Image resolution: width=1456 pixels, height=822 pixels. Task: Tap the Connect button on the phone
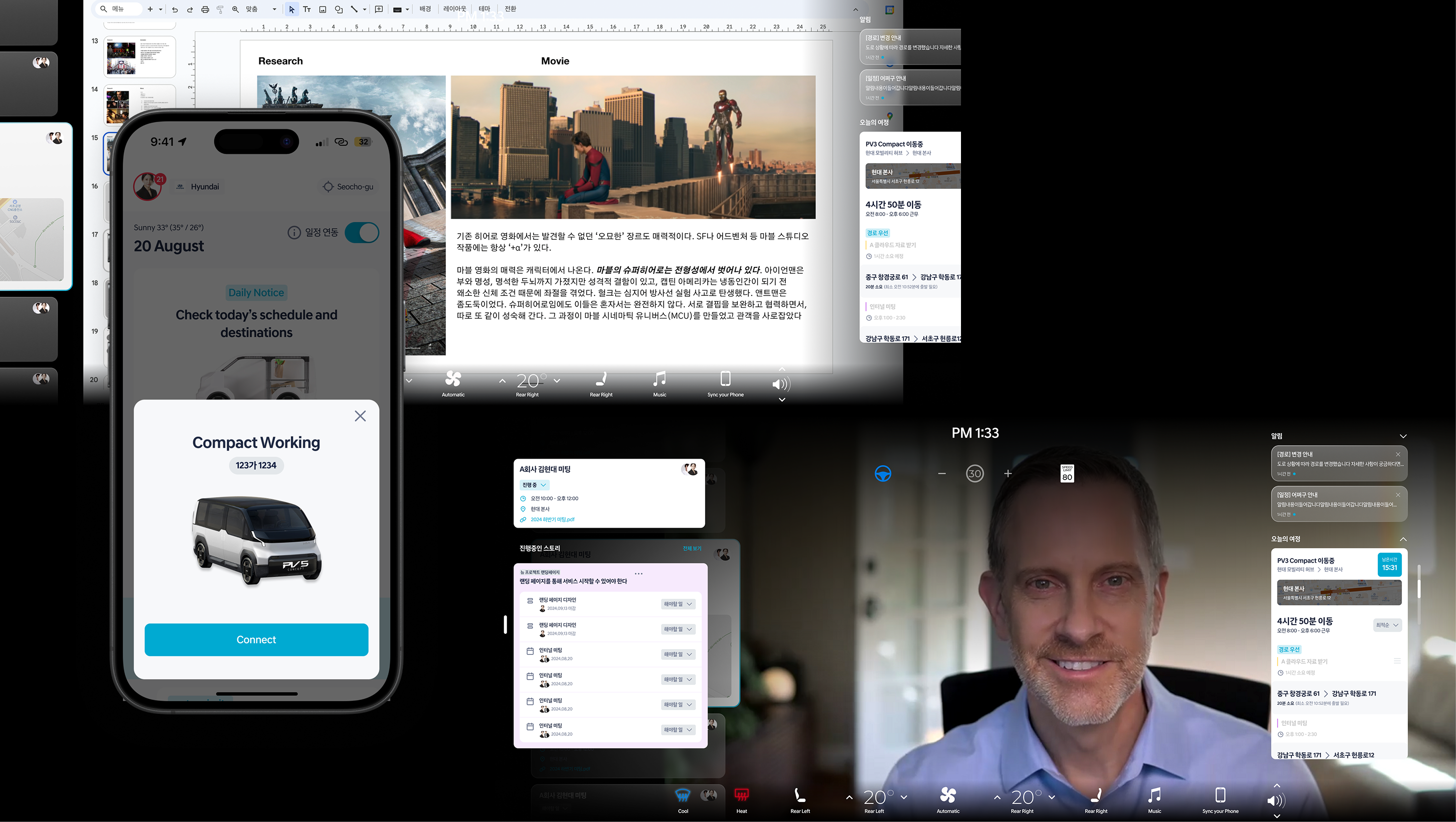pos(256,639)
